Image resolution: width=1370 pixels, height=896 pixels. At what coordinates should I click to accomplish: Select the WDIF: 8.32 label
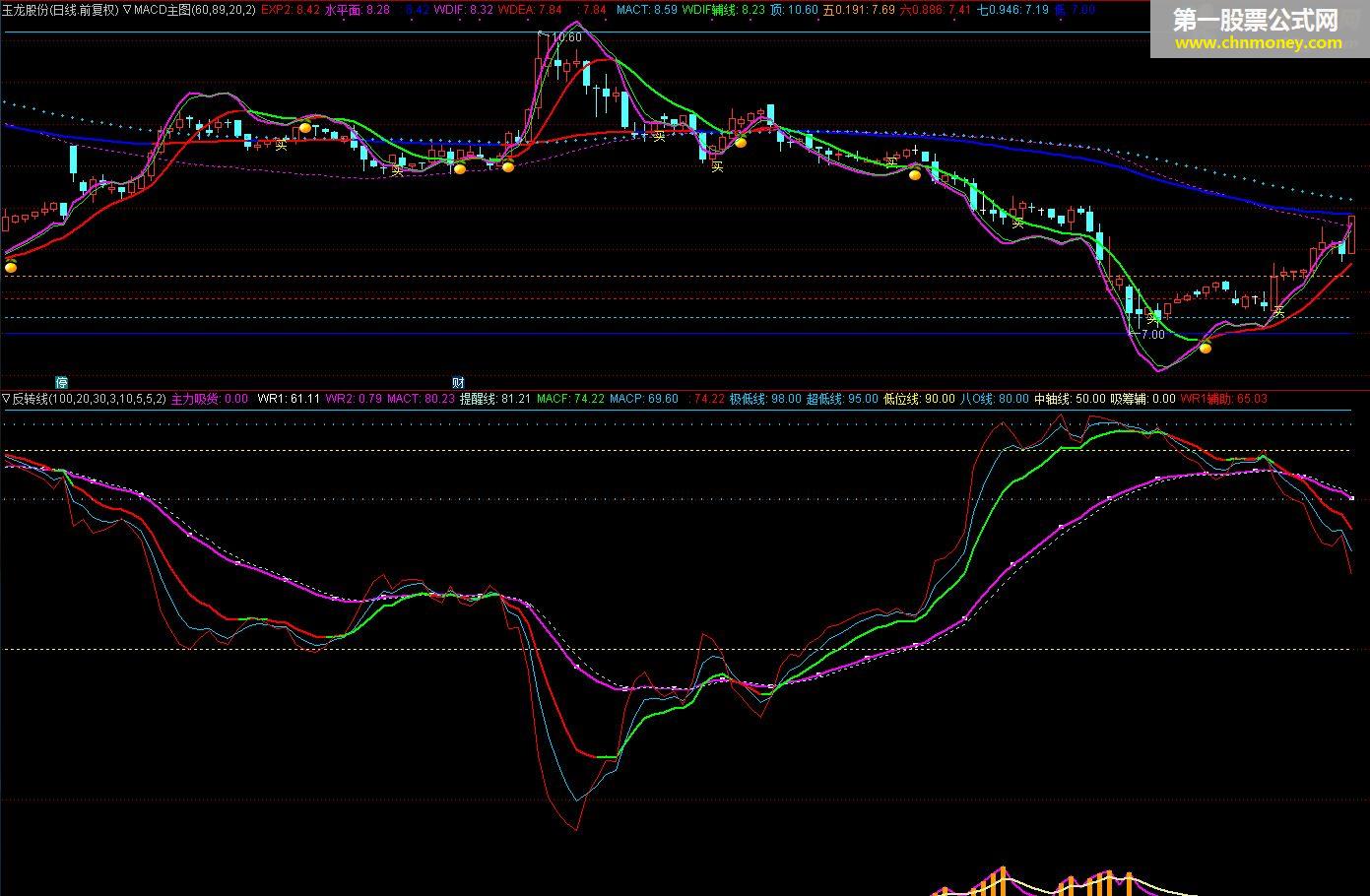coord(464,9)
